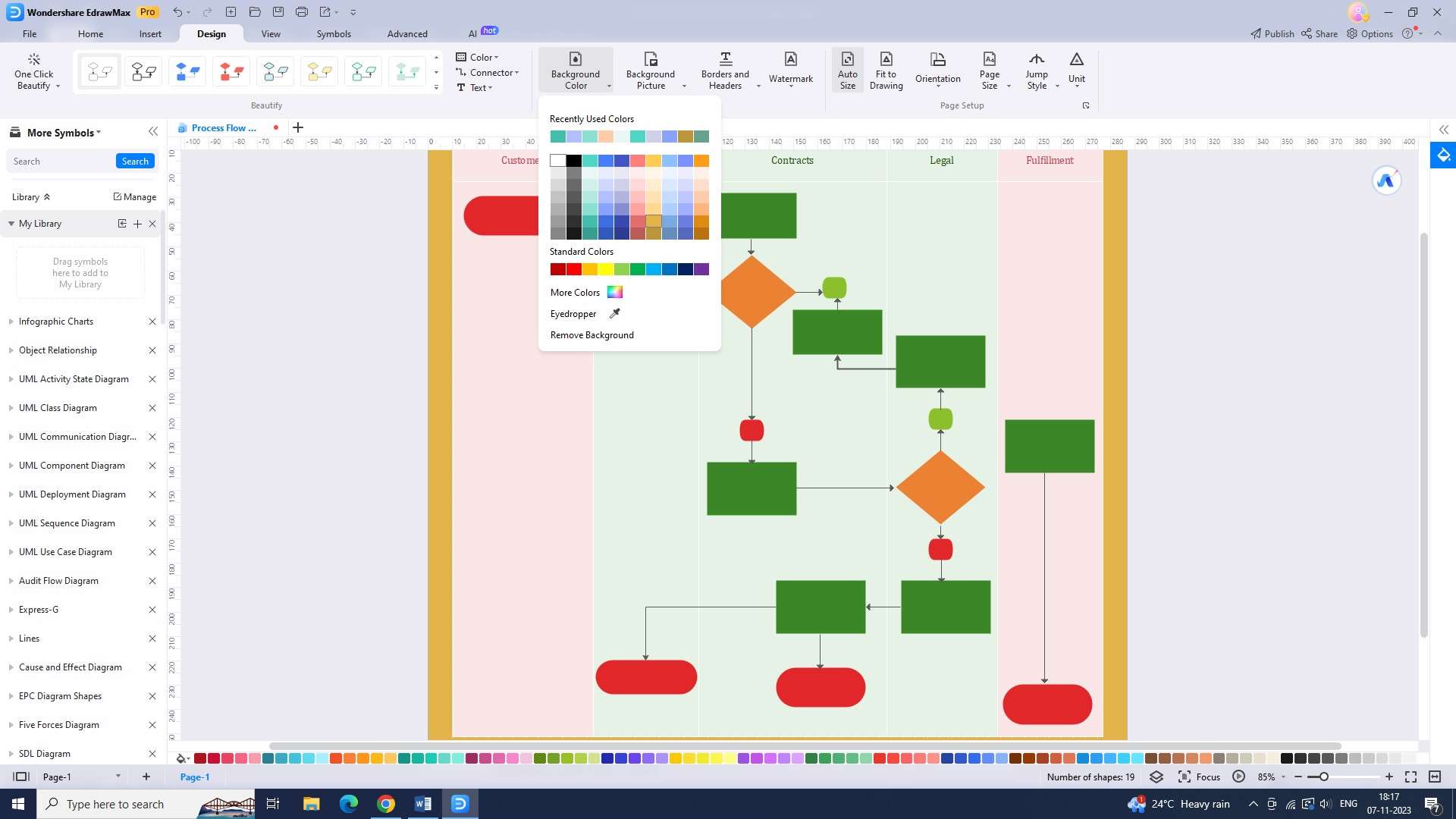Switch to the Home tab
The image size is (1456, 819).
(90, 34)
